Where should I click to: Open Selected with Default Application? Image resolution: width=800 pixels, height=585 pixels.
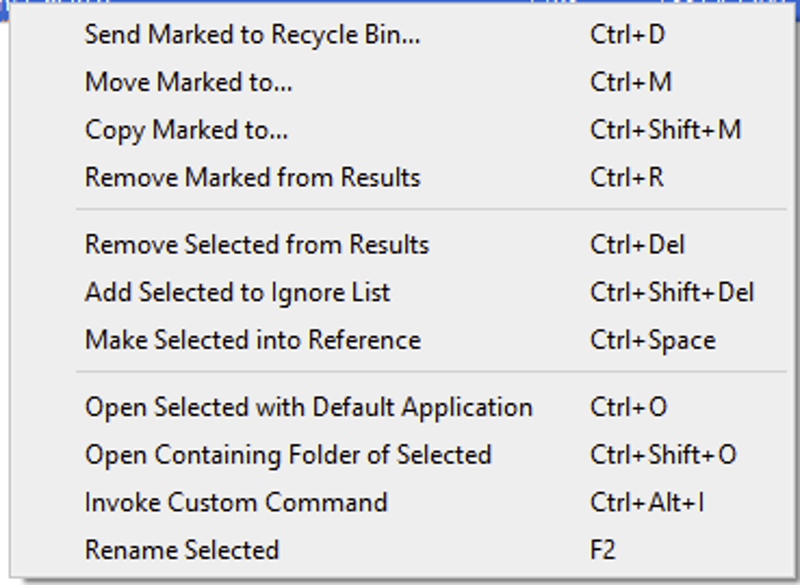pyautogui.click(x=401, y=408)
